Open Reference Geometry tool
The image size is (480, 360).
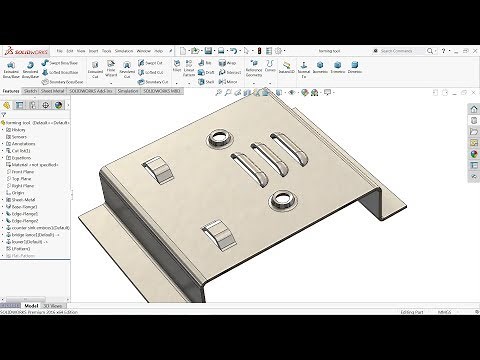[254, 68]
